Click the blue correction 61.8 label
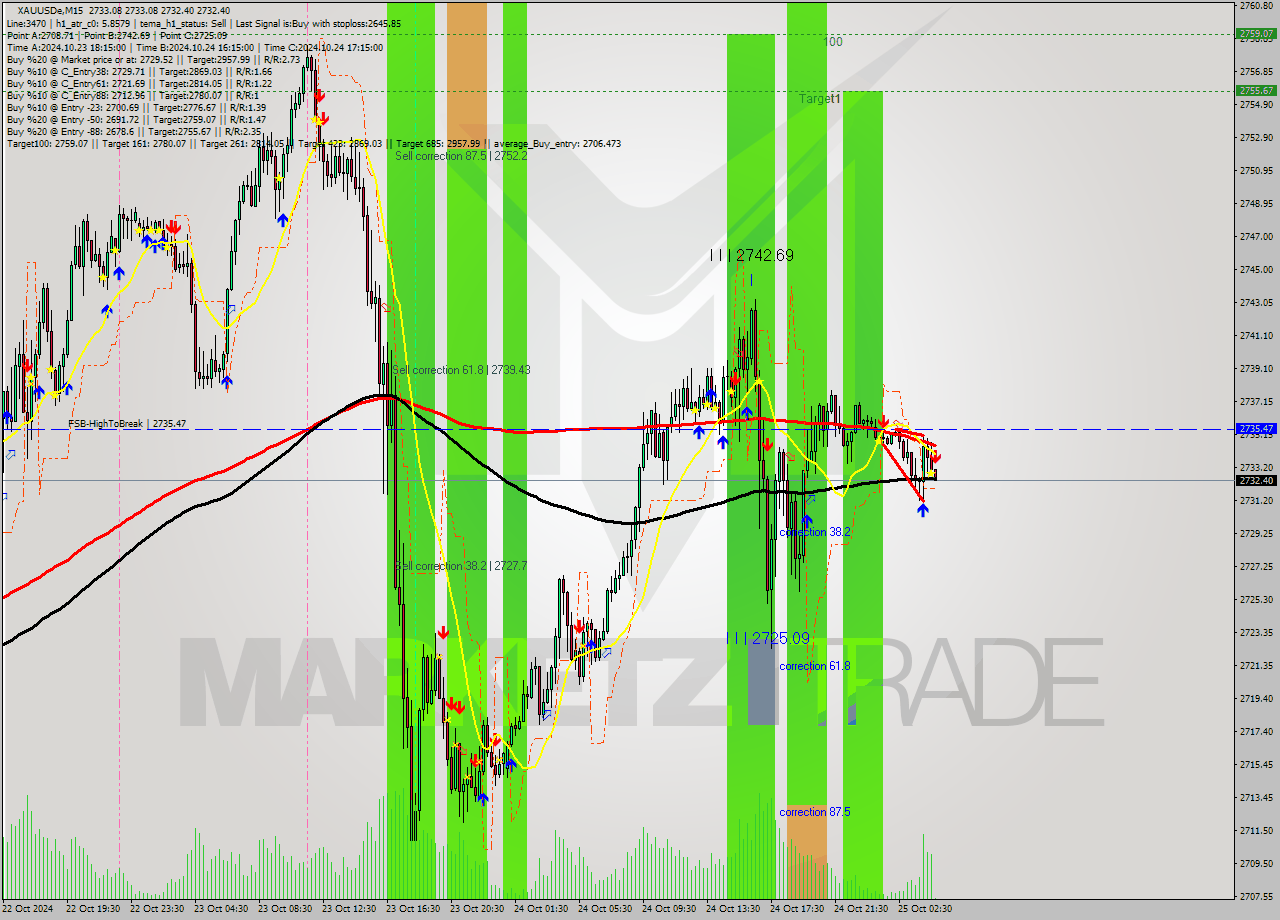1280x920 pixels. click(815, 666)
